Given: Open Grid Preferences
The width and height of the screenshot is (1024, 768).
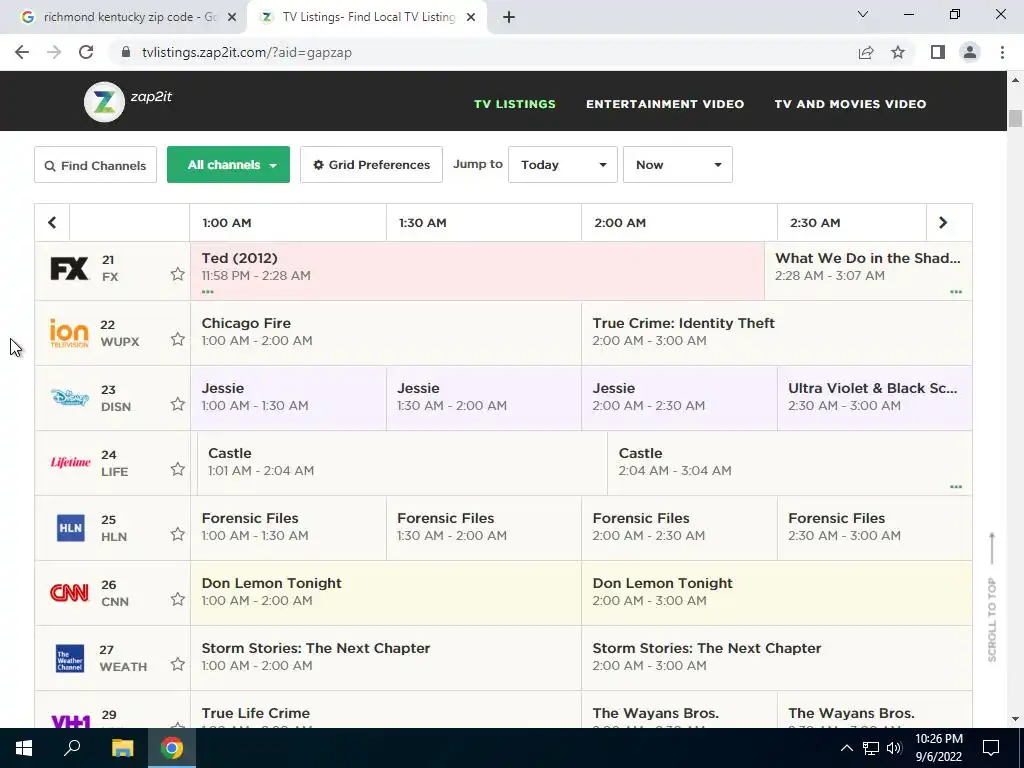Looking at the screenshot, I should [x=371, y=165].
